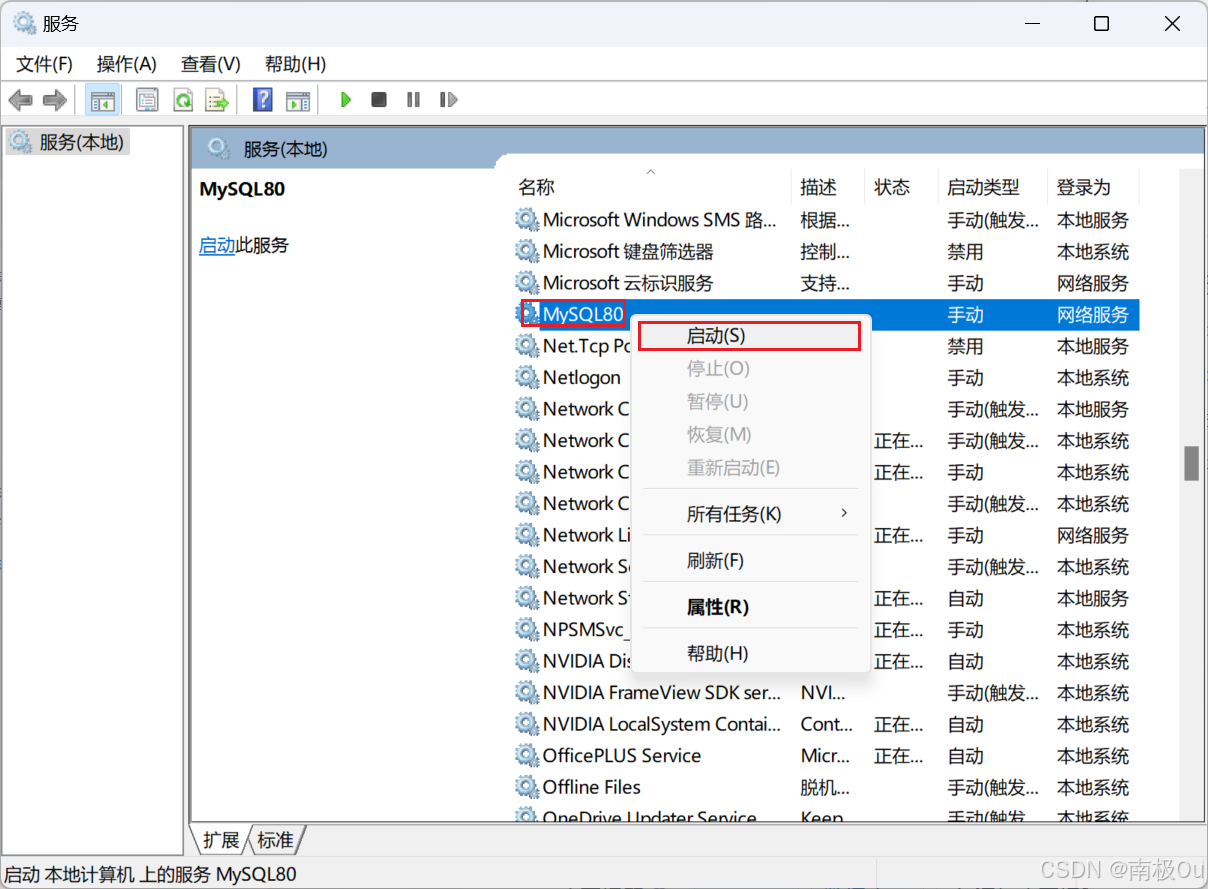Switch to the 标准 tab

[276, 840]
